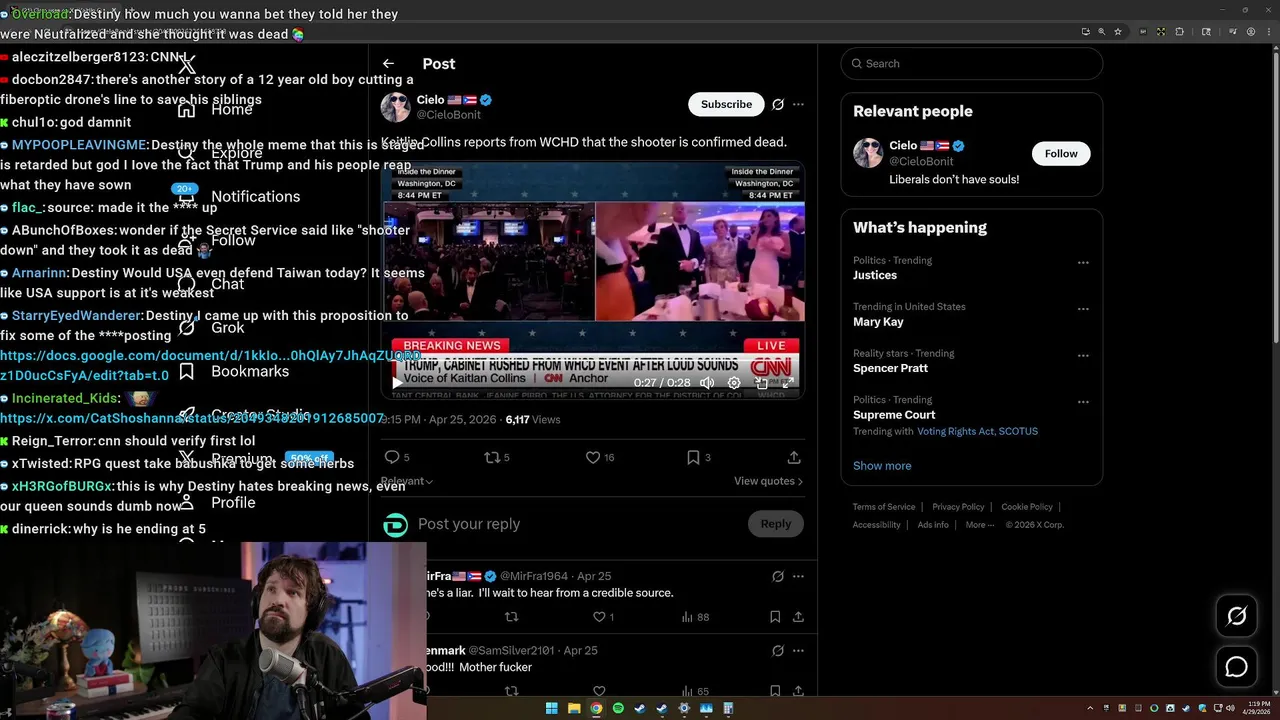Repost the post showing 5 reposts

(x=491, y=457)
